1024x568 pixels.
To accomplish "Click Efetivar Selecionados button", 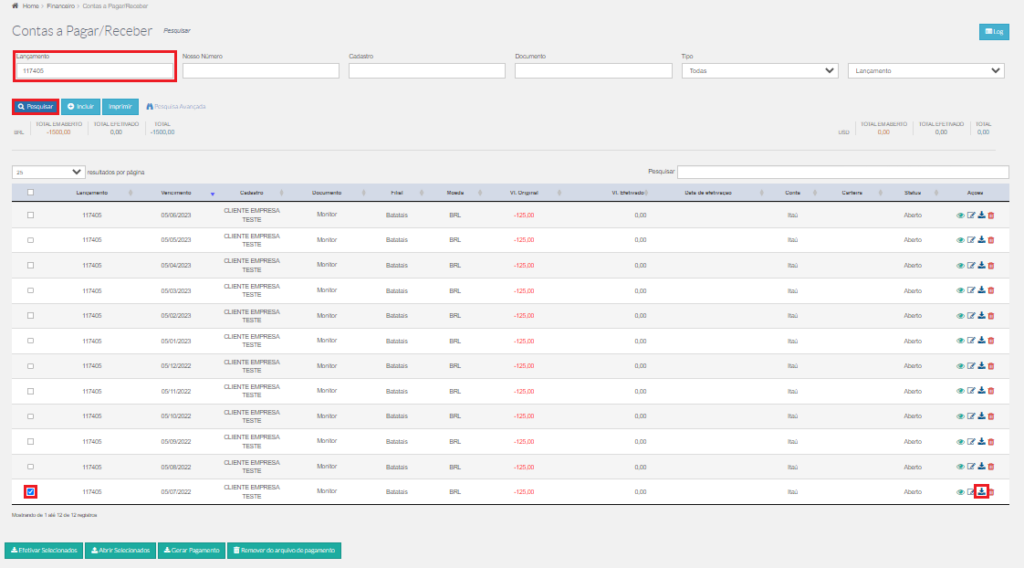I will [x=44, y=550].
